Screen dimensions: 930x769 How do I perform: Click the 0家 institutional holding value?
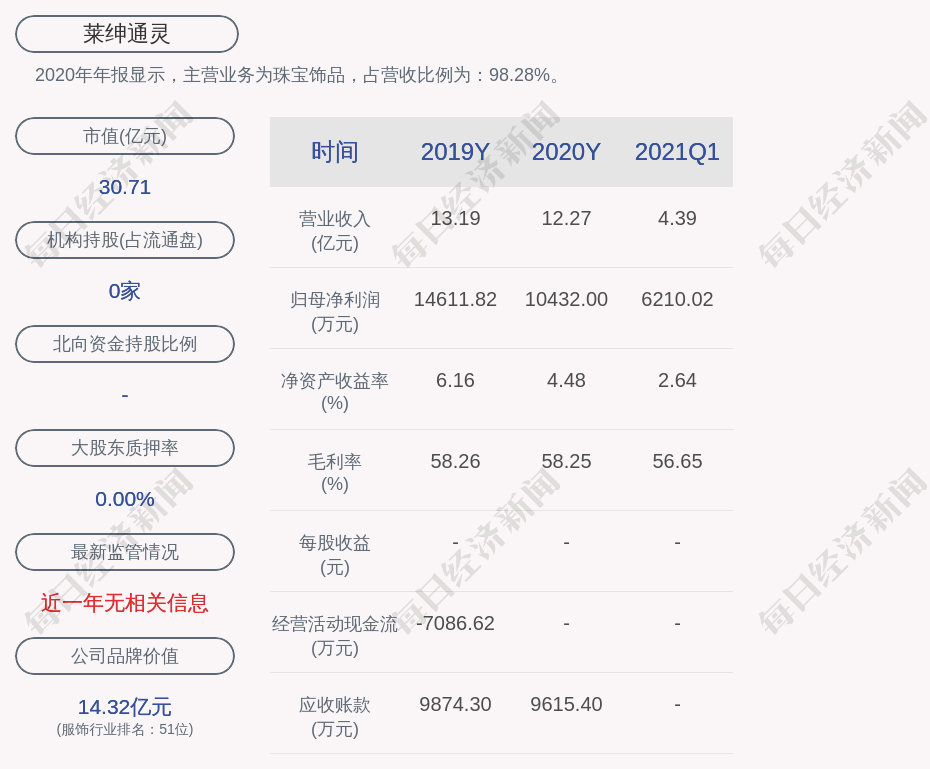click(x=125, y=291)
